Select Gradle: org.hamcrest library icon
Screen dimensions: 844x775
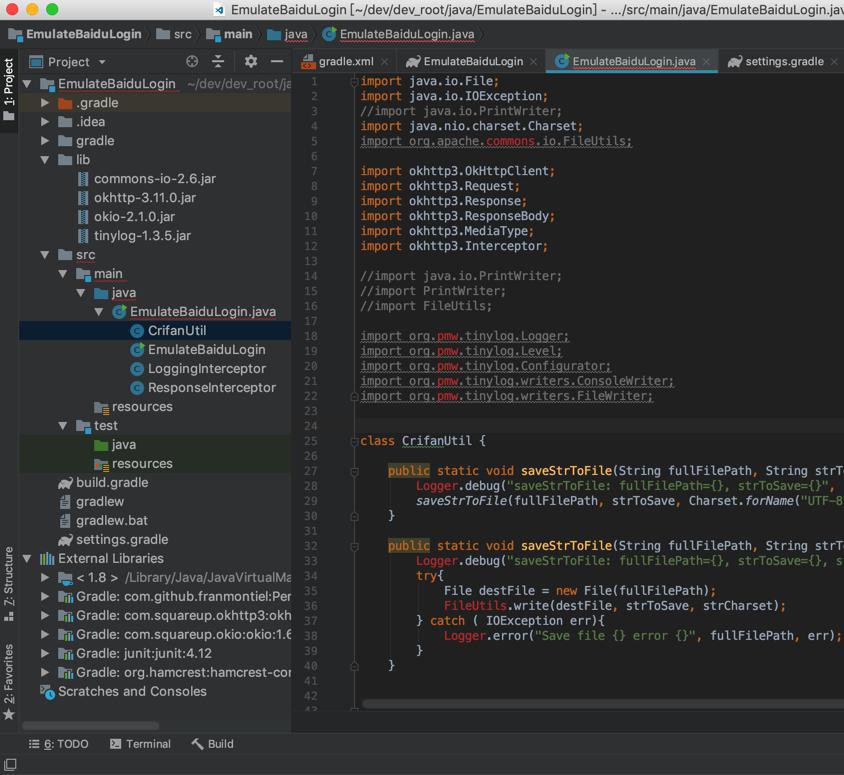click(x=65, y=672)
